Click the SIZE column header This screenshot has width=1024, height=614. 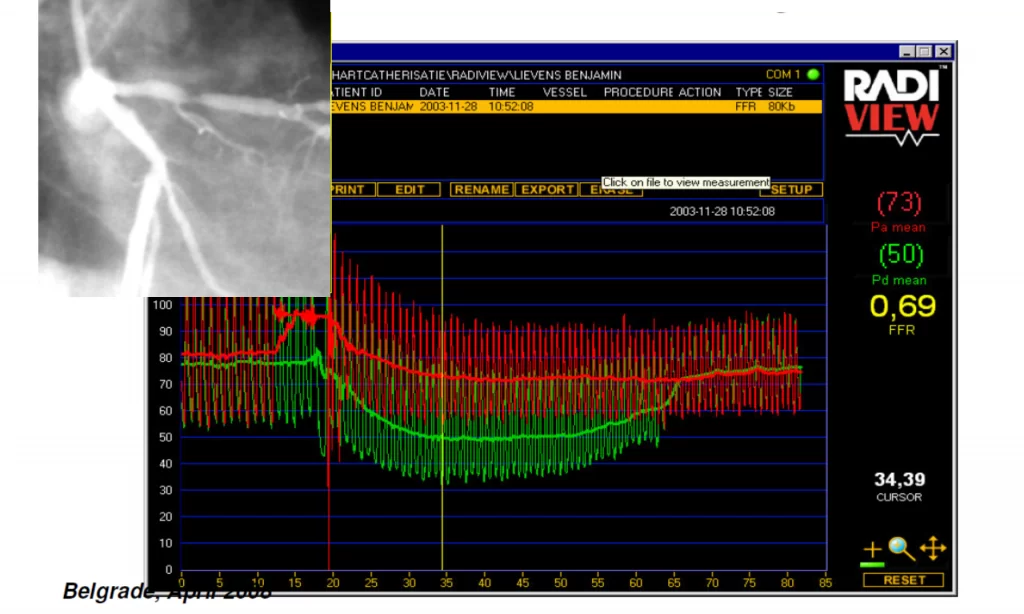780,92
